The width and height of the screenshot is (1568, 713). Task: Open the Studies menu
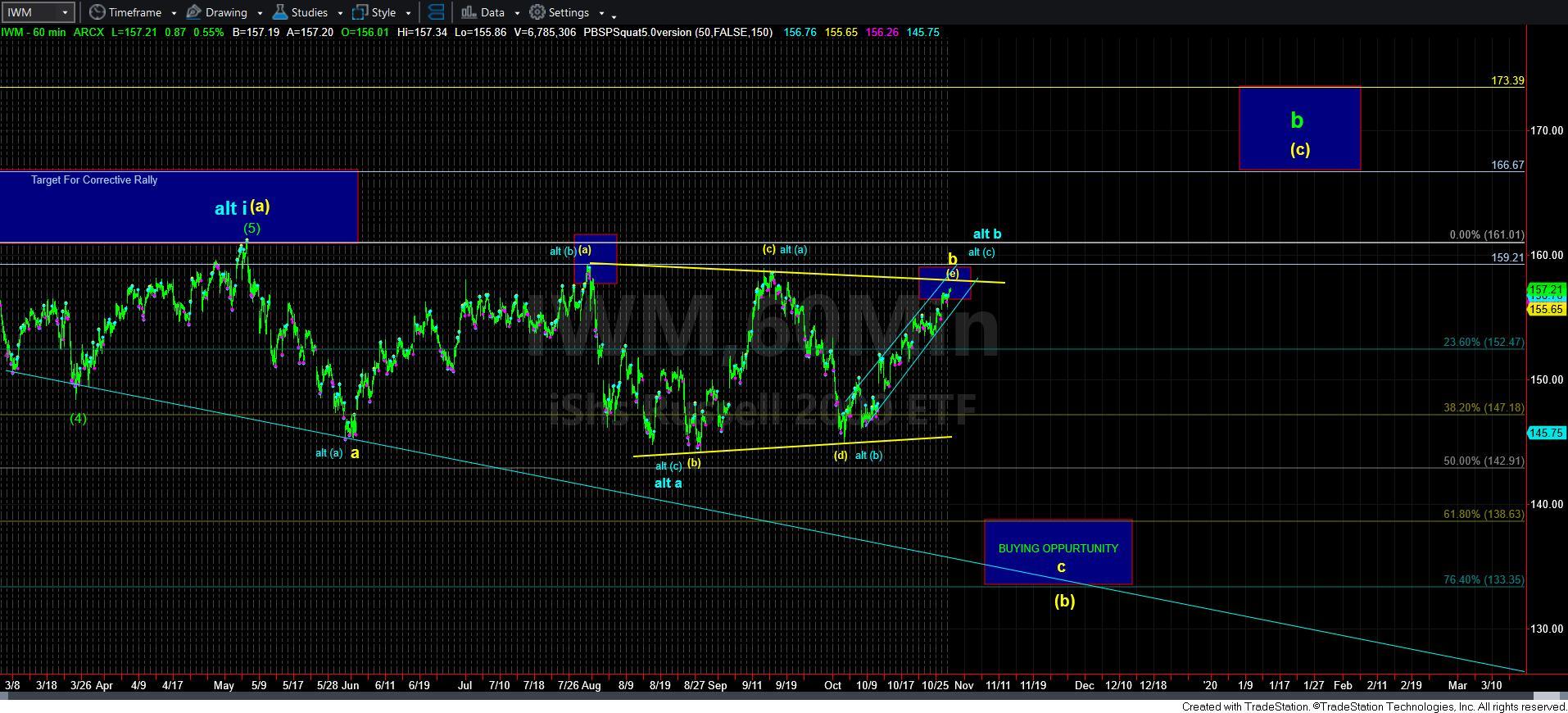tap(308, 12)
